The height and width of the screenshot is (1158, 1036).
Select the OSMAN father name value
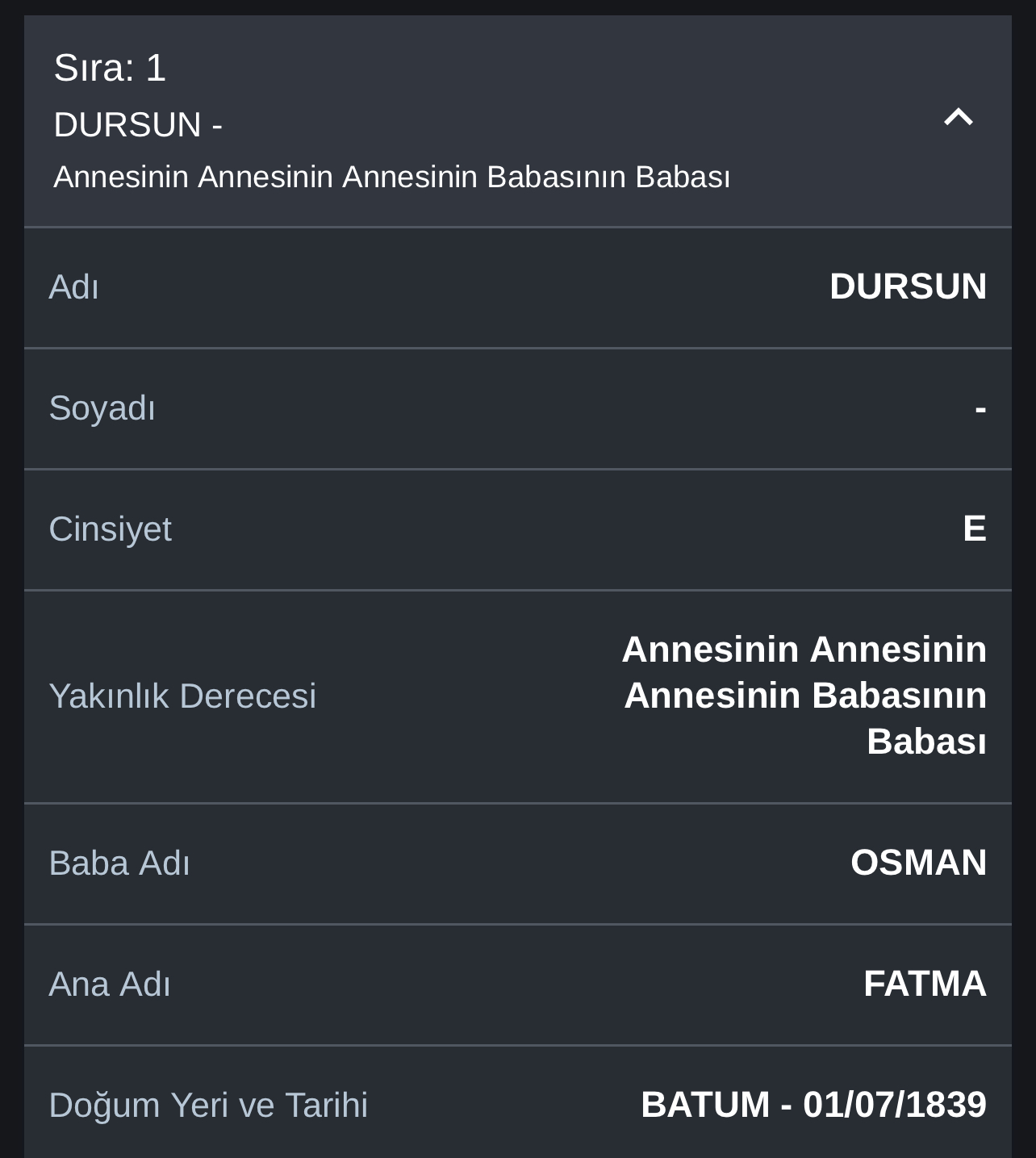[x=919, y=863]
